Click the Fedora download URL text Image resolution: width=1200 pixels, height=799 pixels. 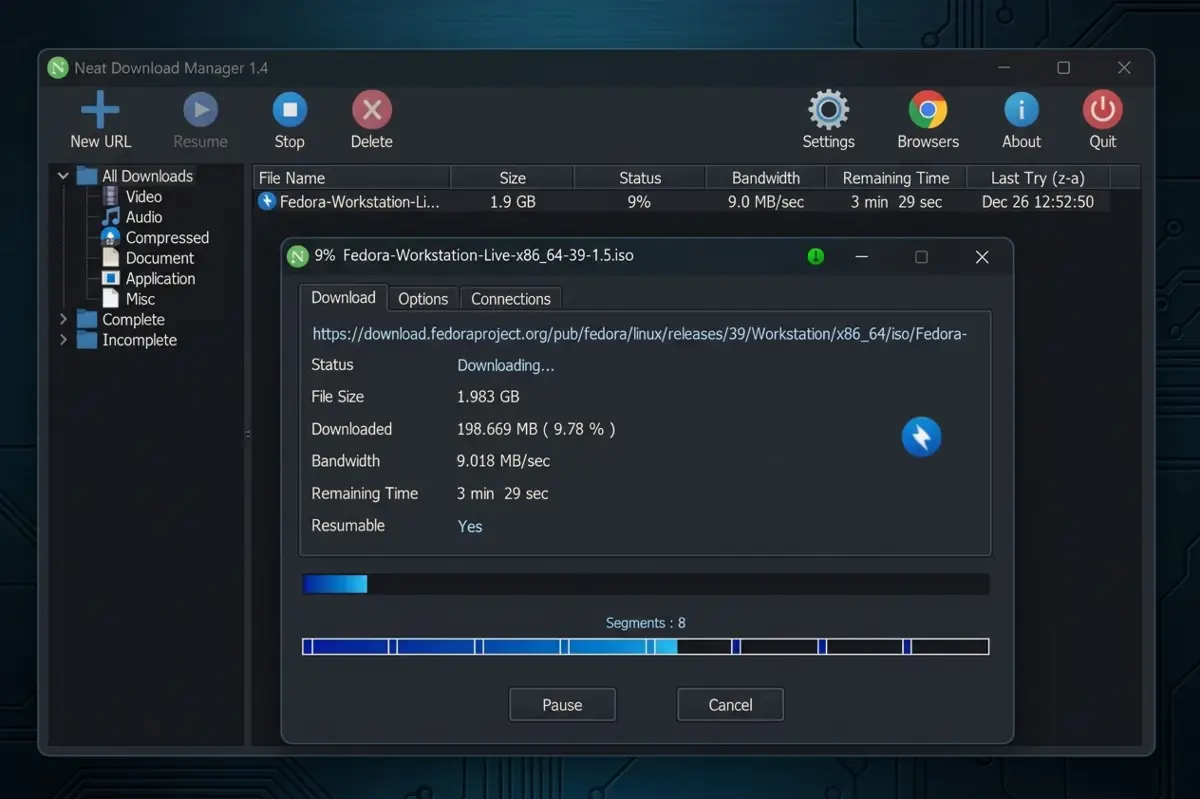640,334
